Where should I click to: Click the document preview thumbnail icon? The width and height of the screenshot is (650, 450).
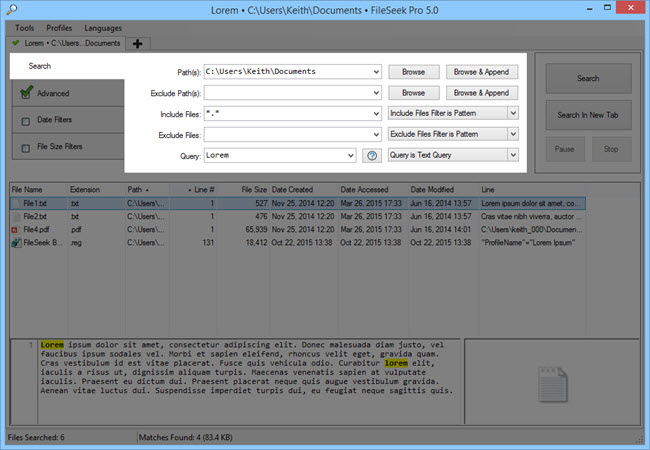coord(553,384)
